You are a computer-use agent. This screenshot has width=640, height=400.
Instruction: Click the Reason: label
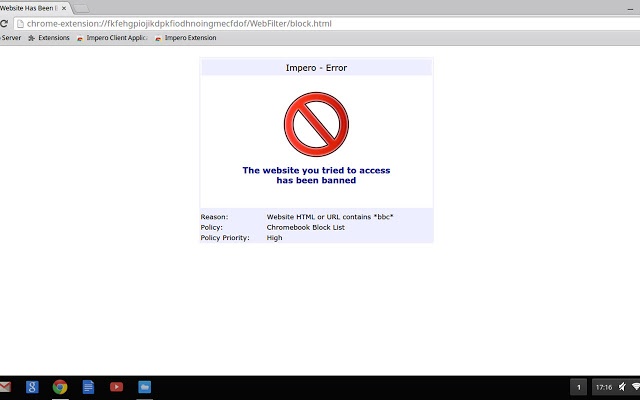coord(214,217)
